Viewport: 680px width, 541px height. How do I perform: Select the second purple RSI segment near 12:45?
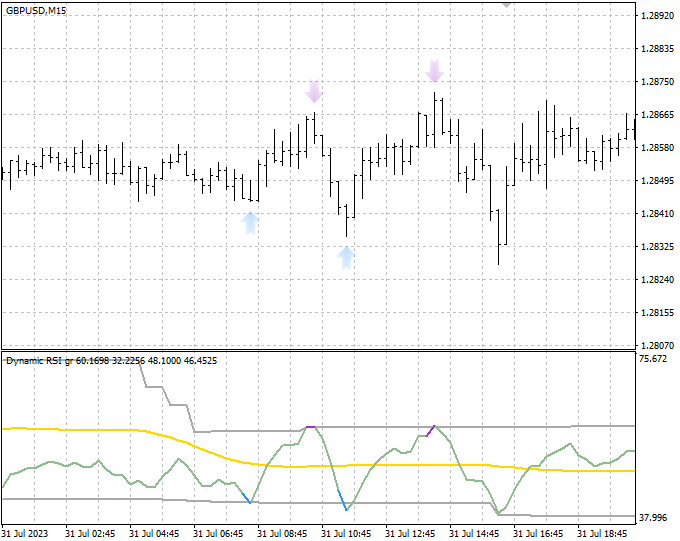tap(430, 431)
